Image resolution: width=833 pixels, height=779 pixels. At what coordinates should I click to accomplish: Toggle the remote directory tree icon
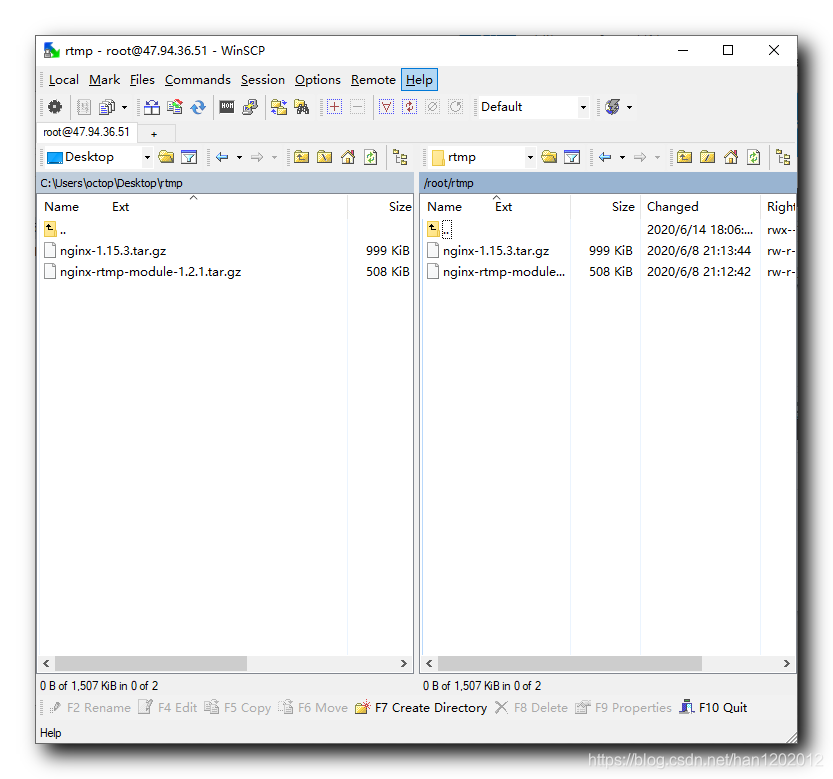(783, 157)
